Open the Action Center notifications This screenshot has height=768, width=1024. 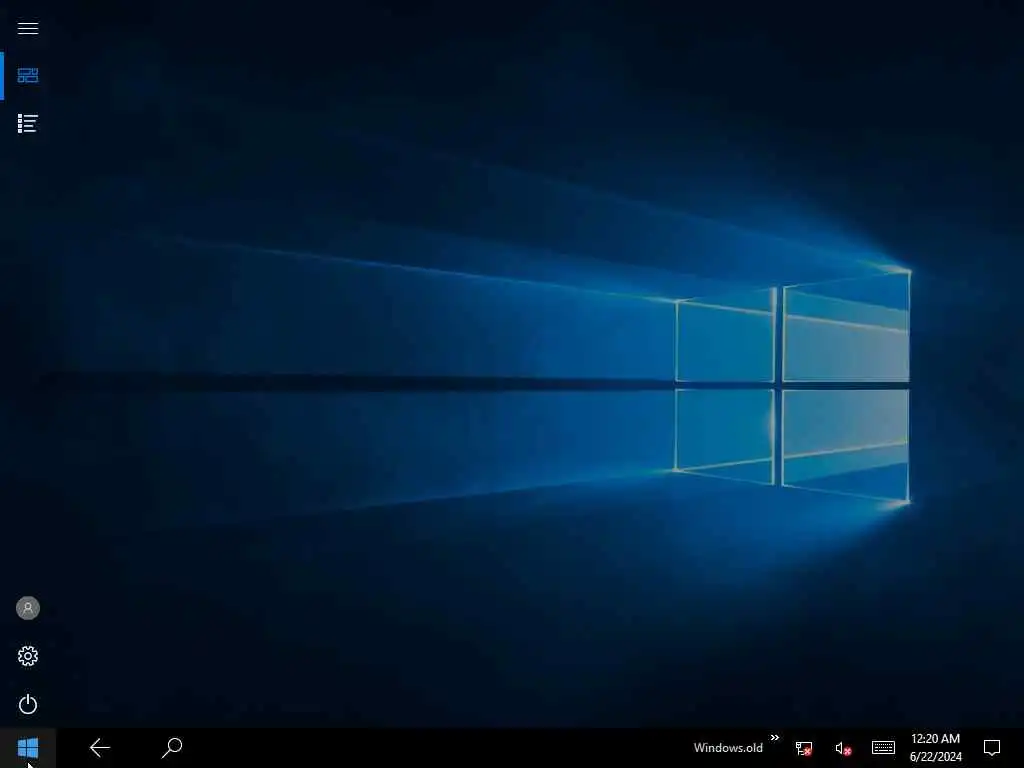coord(991,748)
